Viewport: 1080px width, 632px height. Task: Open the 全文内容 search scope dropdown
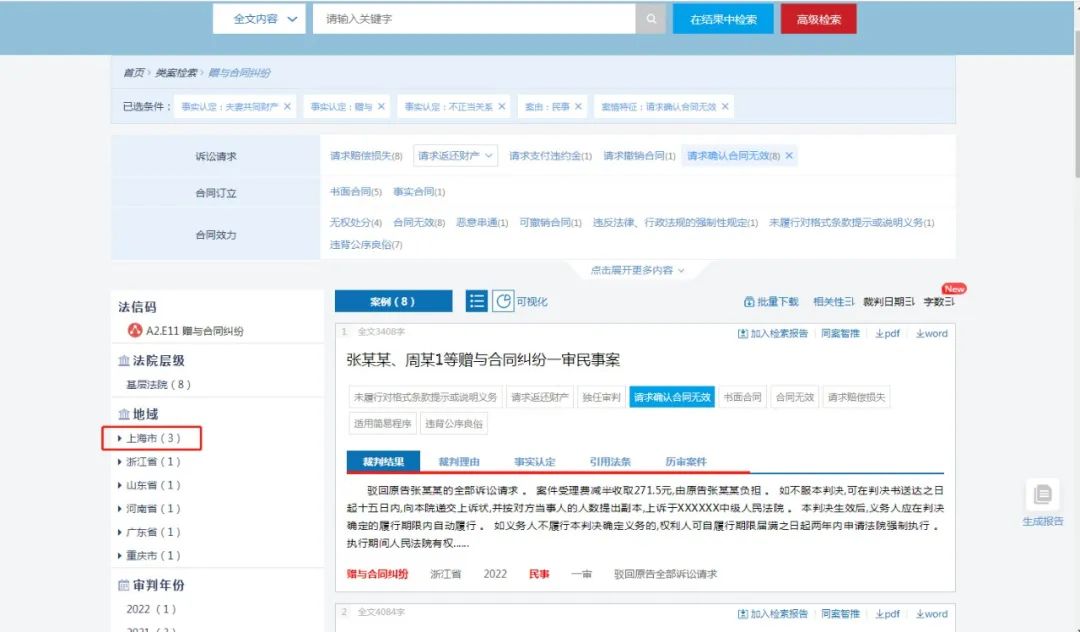pos(259,19)
